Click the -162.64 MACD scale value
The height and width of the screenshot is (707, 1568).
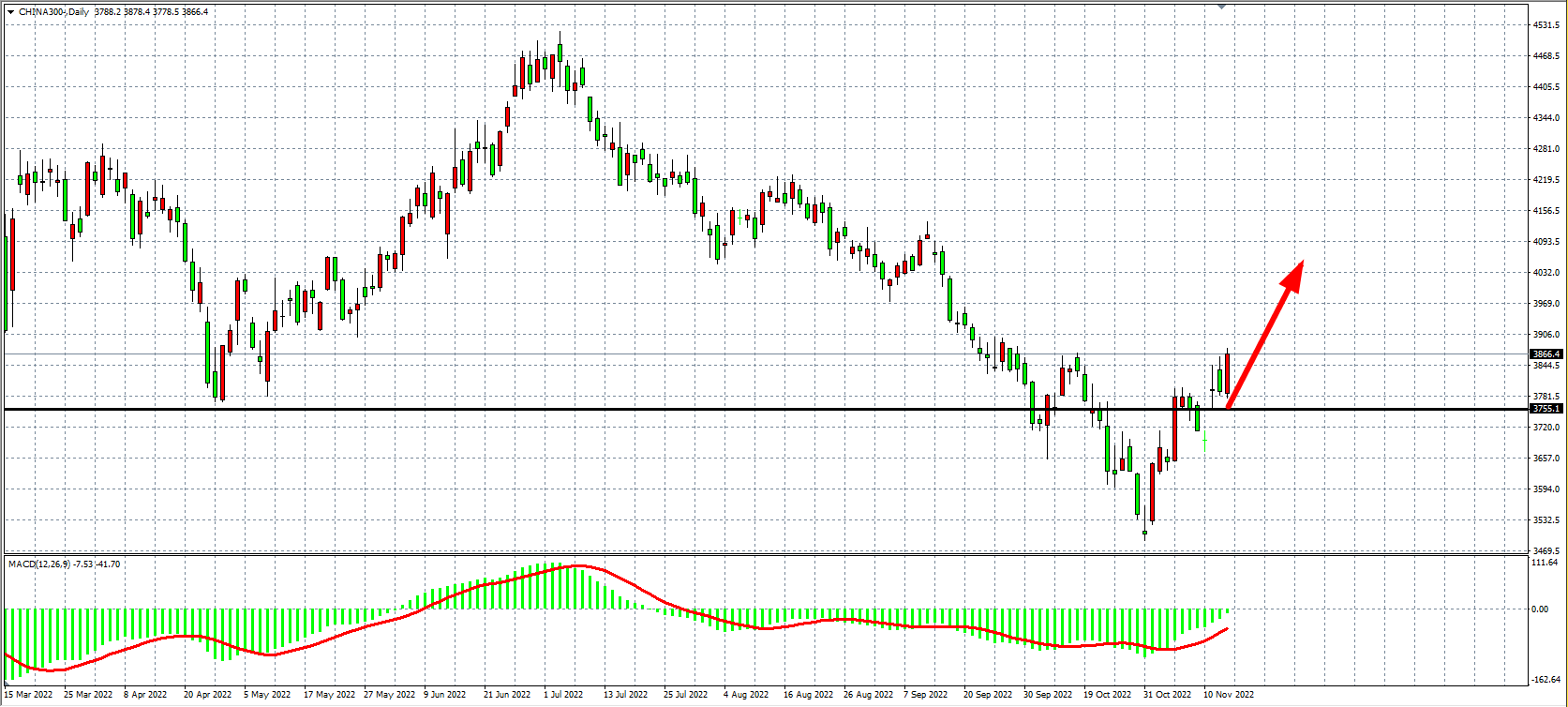pyautogui.click(x=1544, y=680)
